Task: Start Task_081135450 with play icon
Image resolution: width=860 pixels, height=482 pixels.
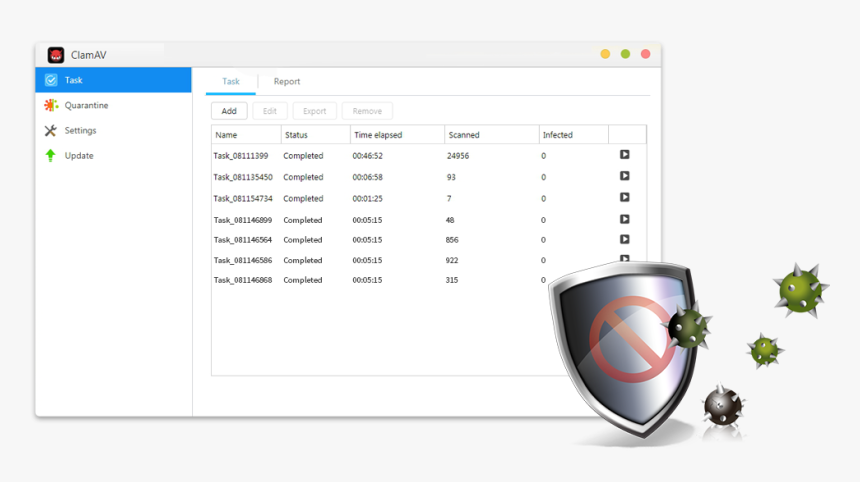Action: (624, 176)
